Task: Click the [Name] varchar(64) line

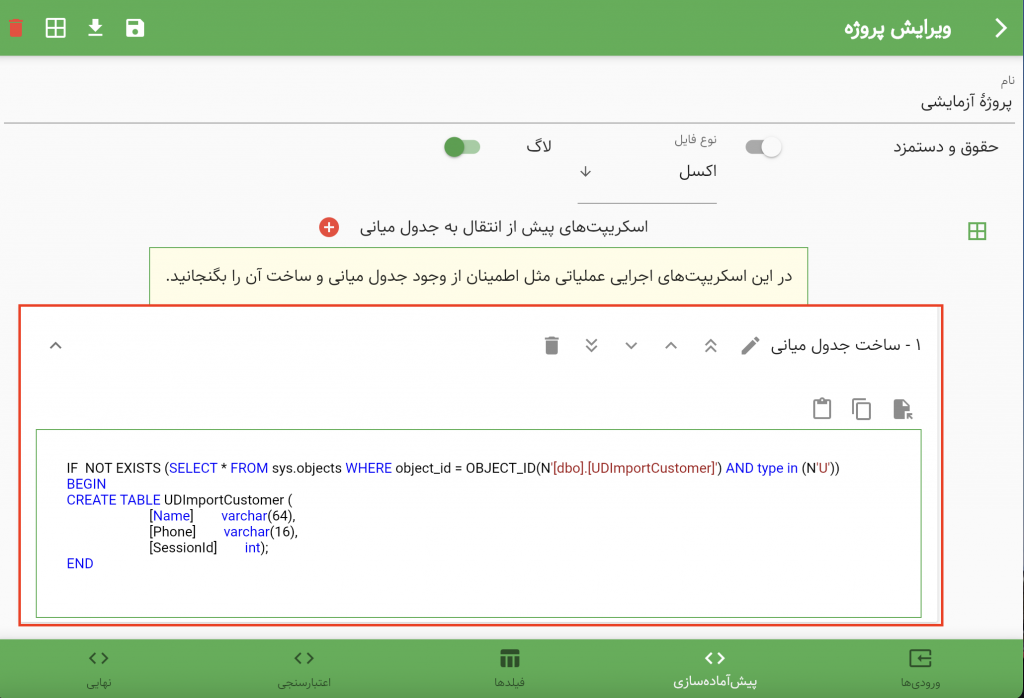Action: point(223,516)
